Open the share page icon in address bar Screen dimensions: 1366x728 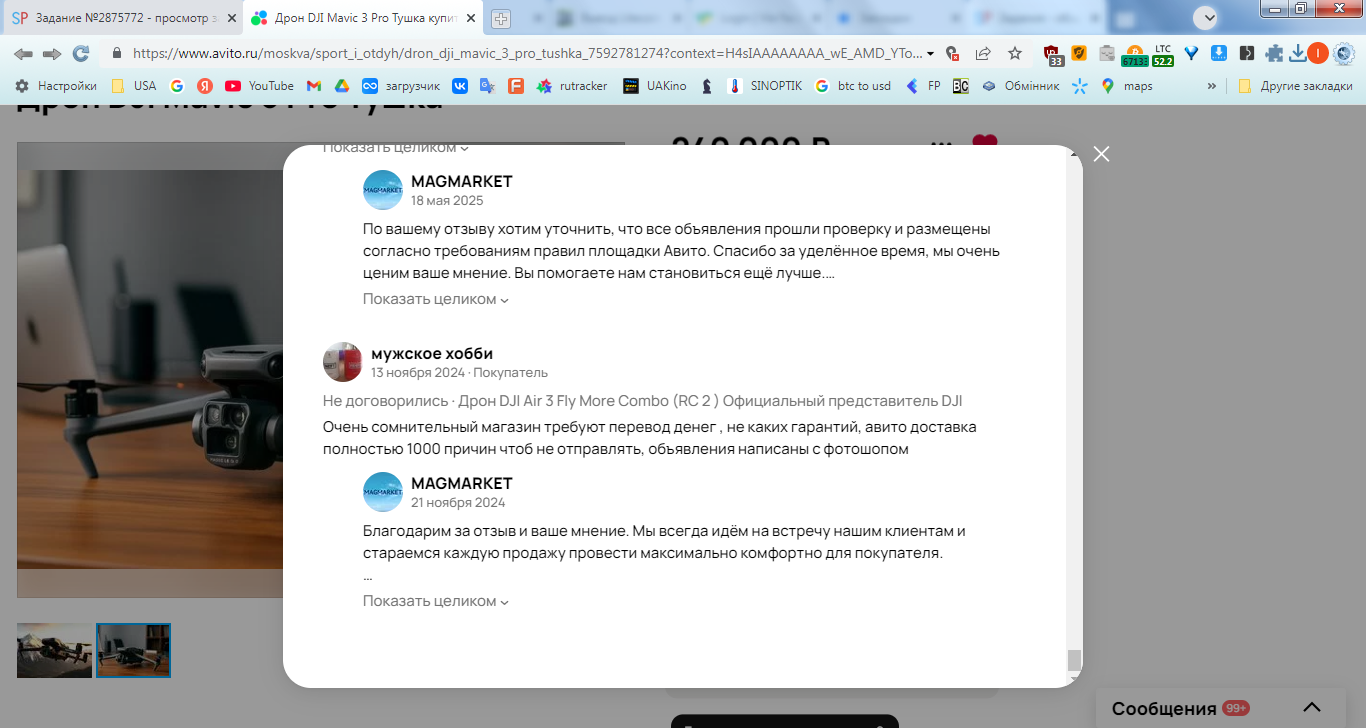pyautogui.click(x=983, y=54)
